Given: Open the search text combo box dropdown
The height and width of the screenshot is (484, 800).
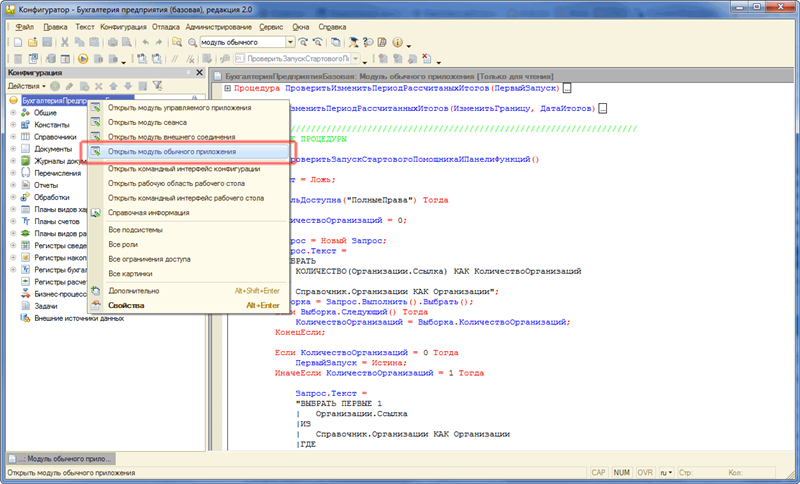Looking at the screenshot, I should [290, 43].
